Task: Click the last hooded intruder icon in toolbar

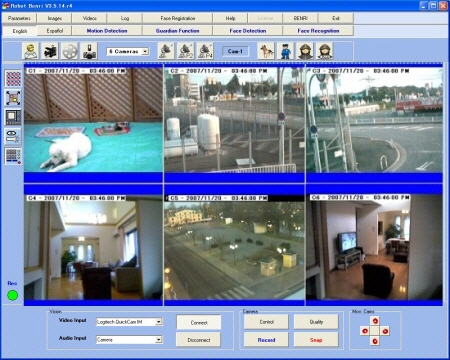Action: tap(325, 51)
